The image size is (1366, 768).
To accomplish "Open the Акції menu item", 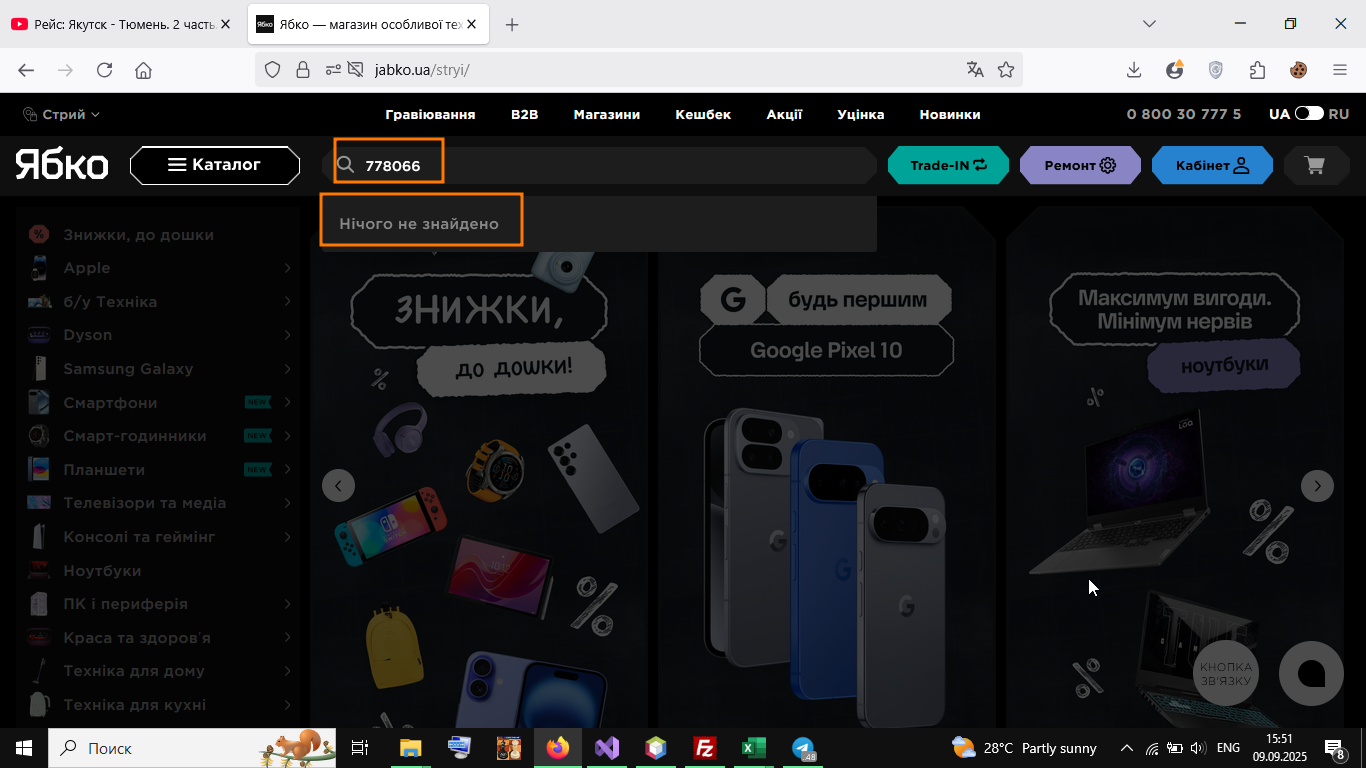I will pos(784,114).
